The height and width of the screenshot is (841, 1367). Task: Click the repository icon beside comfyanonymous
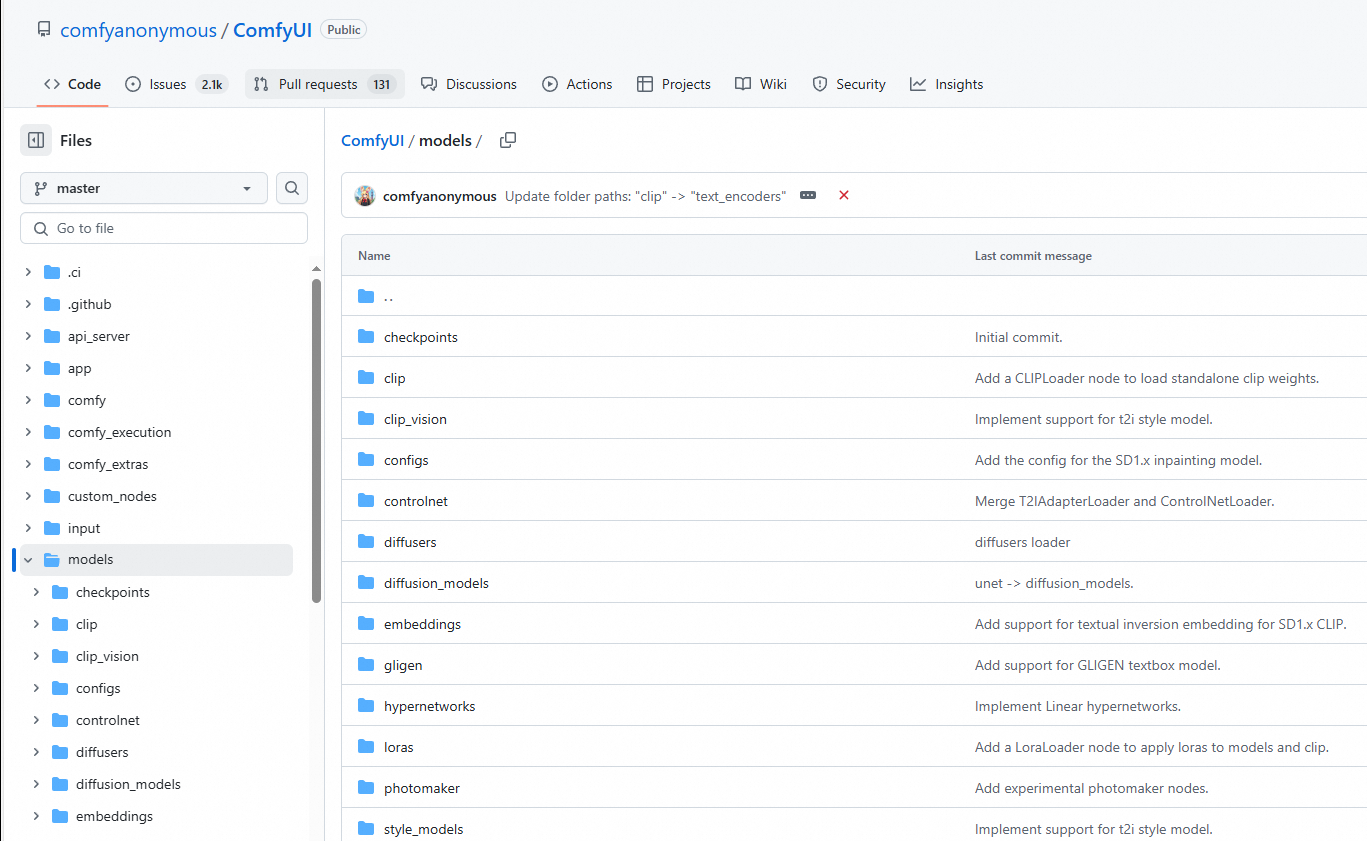[43, 30]
